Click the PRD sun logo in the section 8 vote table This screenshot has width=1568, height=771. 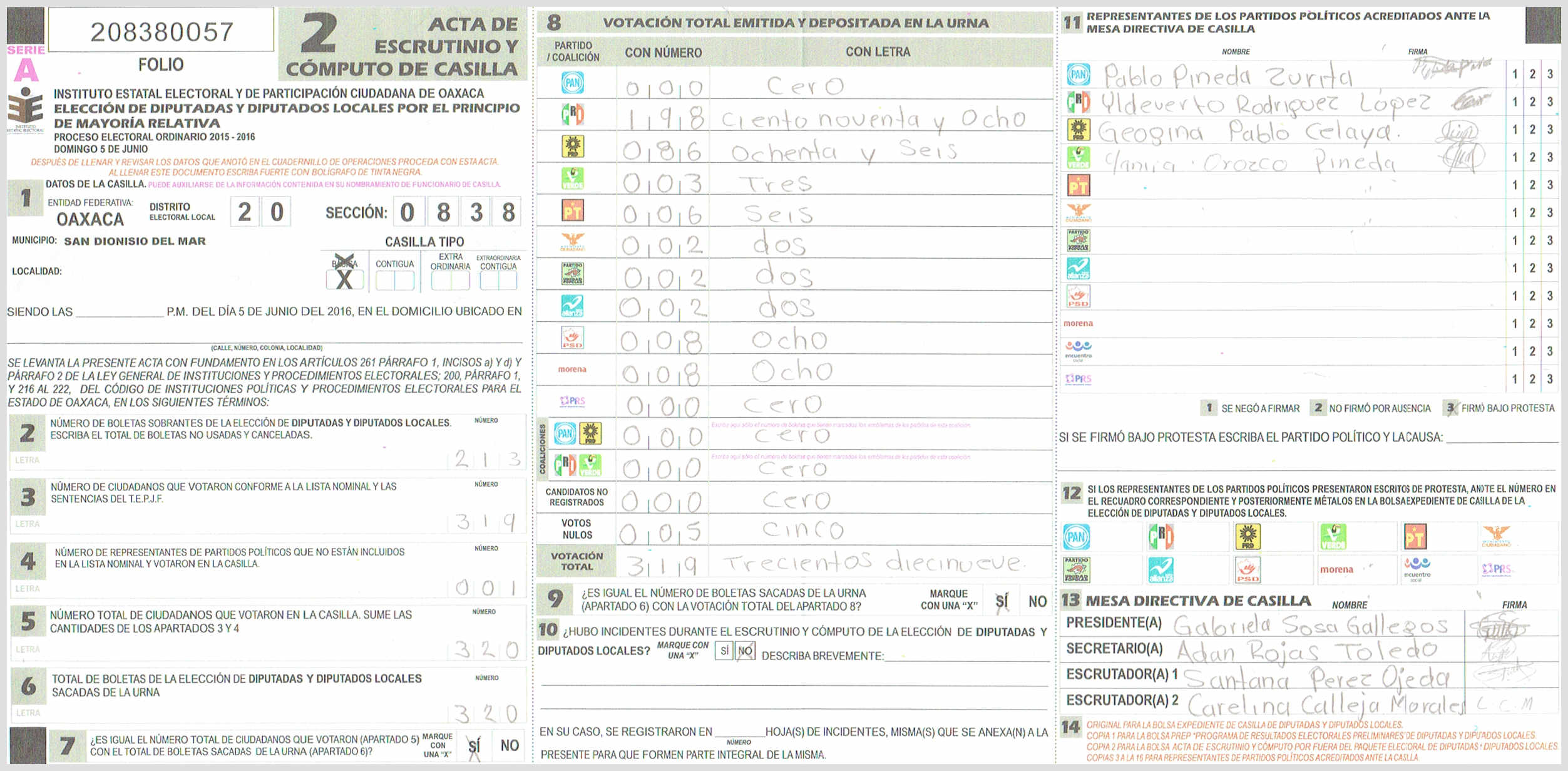pos(573,147)
